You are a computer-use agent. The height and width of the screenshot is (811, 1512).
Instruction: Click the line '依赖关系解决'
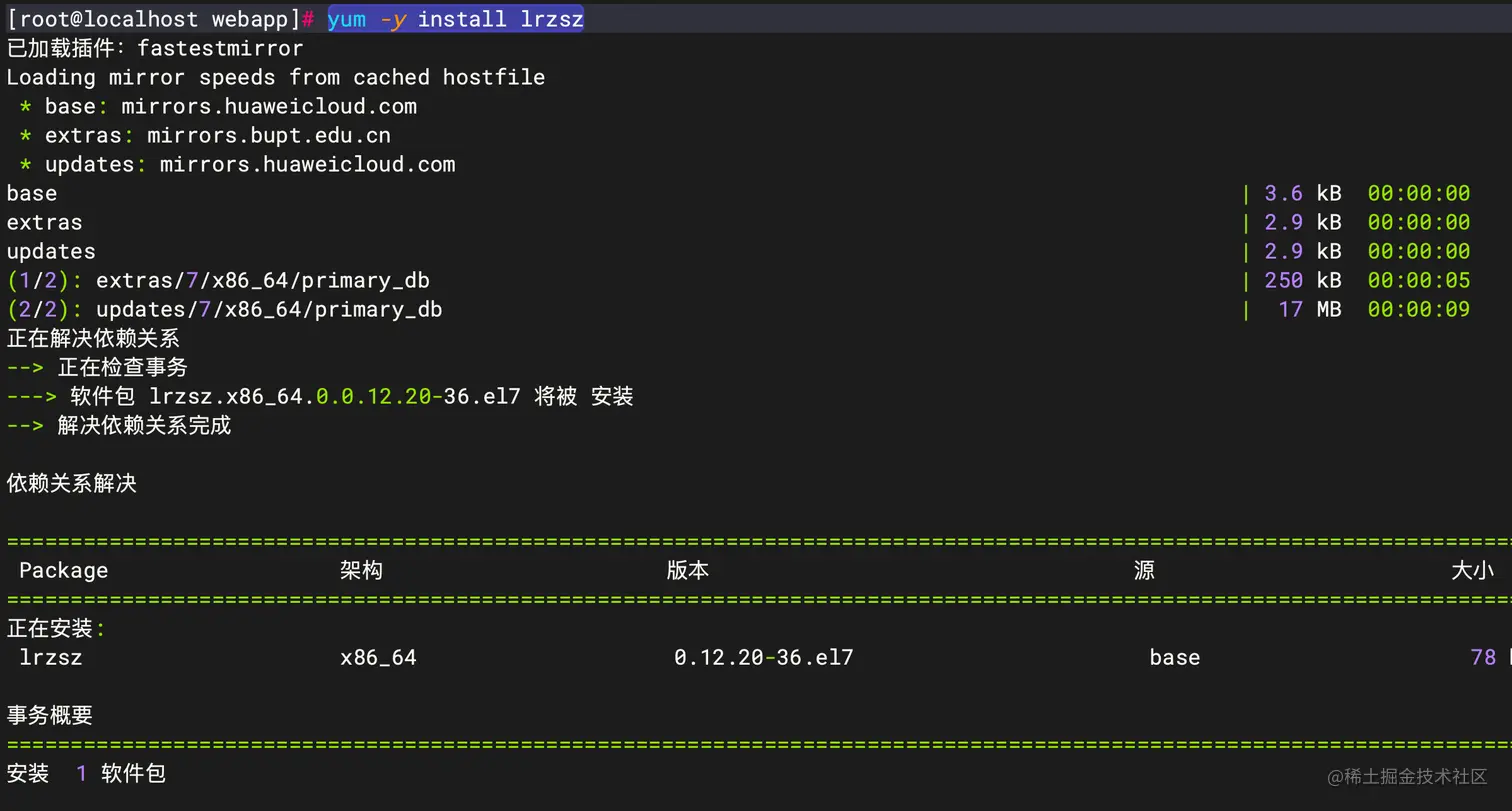coord(71,483)
